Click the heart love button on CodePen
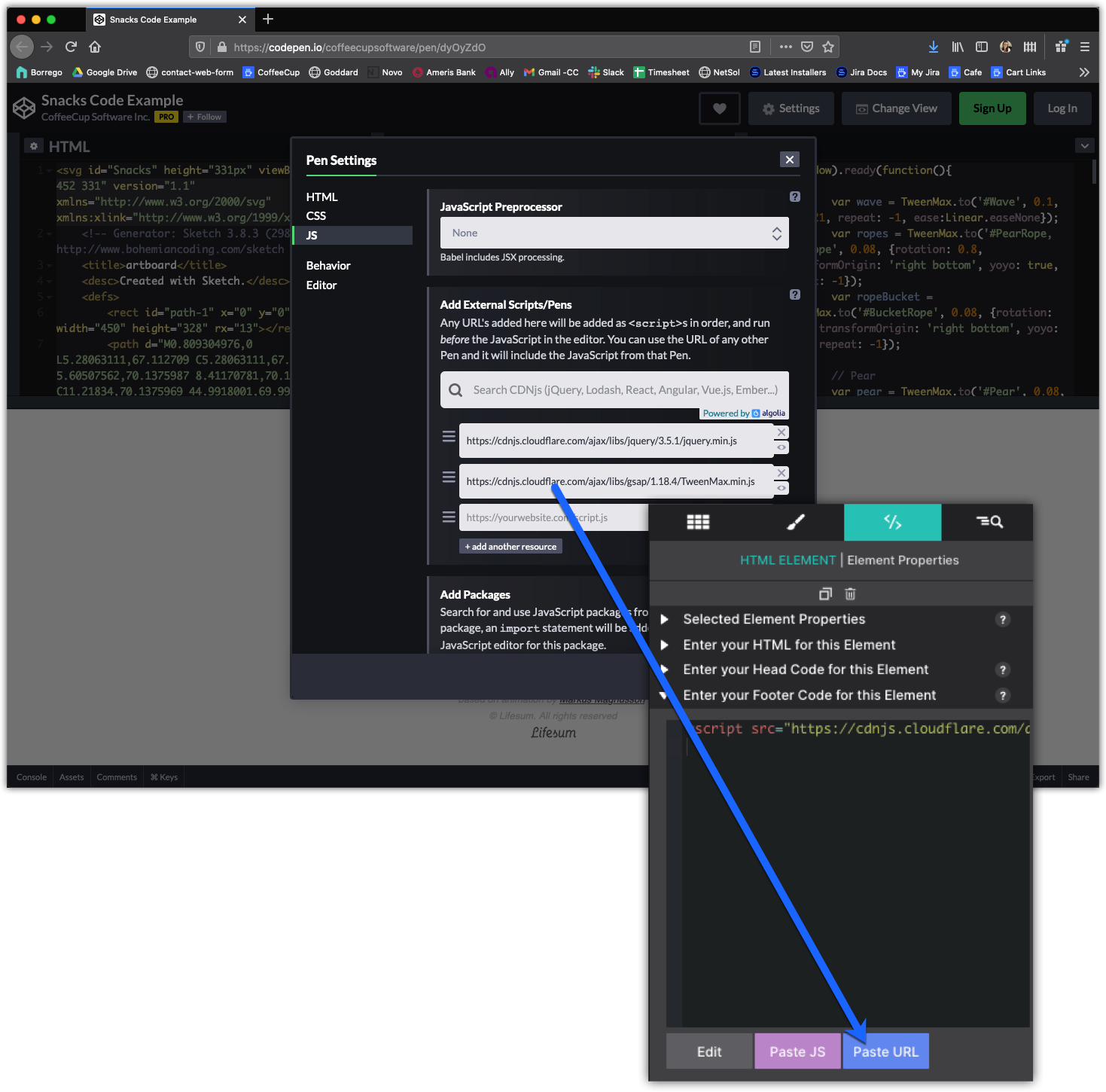This screenshot has width=1106, height=1092. point(720,108)
